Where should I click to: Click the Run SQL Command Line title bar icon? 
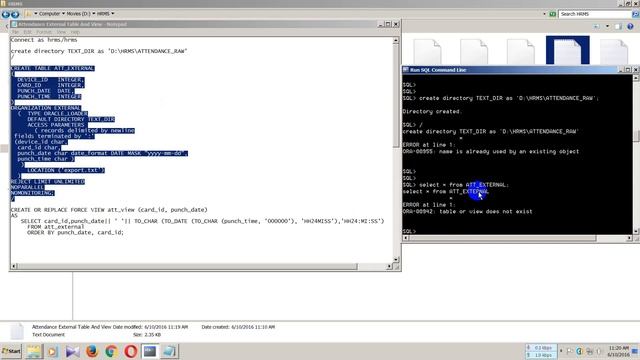click(x=406, y=70)
